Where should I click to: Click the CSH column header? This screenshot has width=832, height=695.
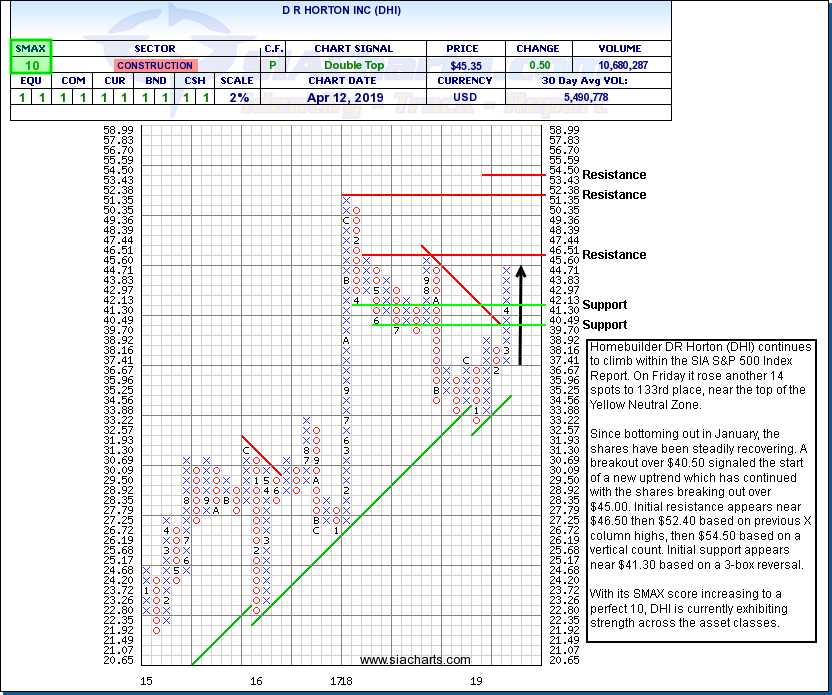(x=195, y=81)
